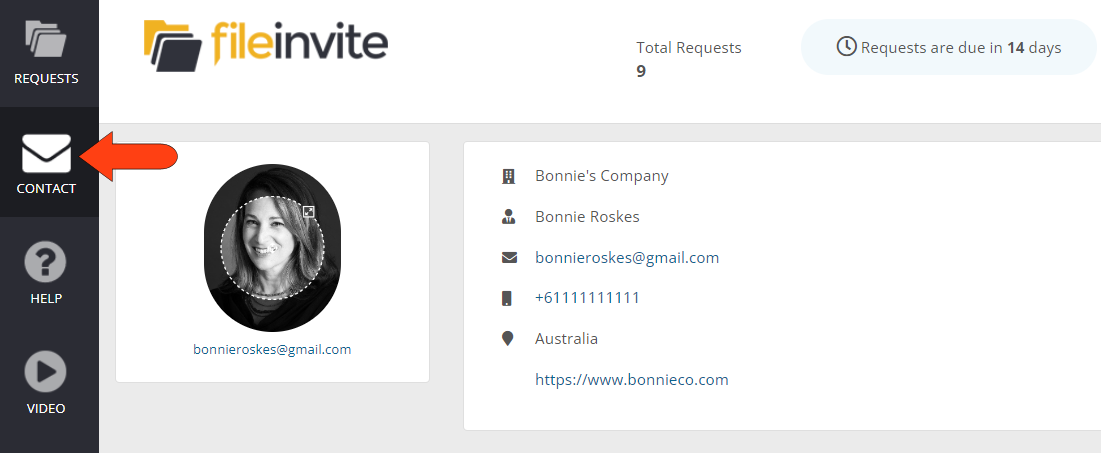Open the Help question mark icon
Screen dimensions: 1101x453
(46, 263)
